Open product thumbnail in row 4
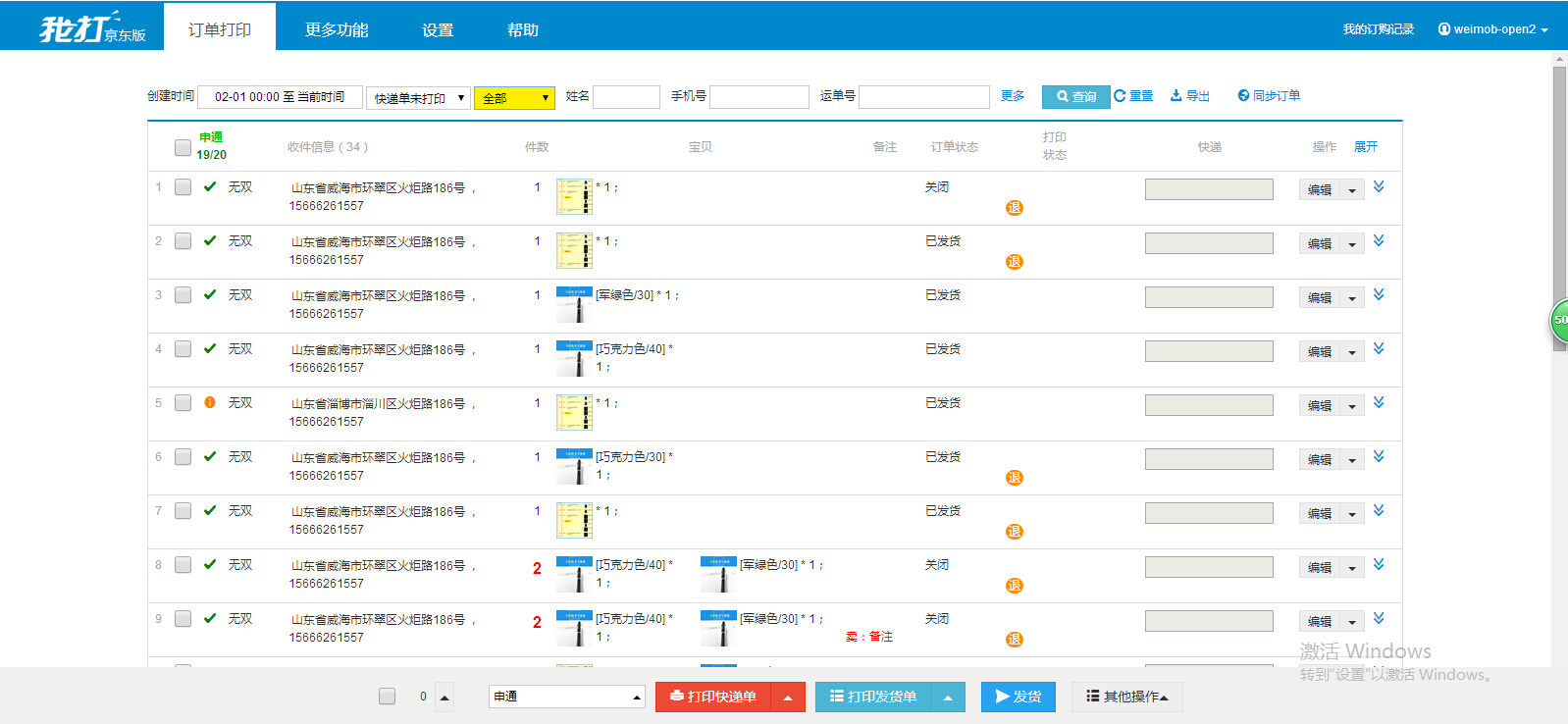Image resolution: width=1568 pixels, height=724 pixels. pos(574,359)
